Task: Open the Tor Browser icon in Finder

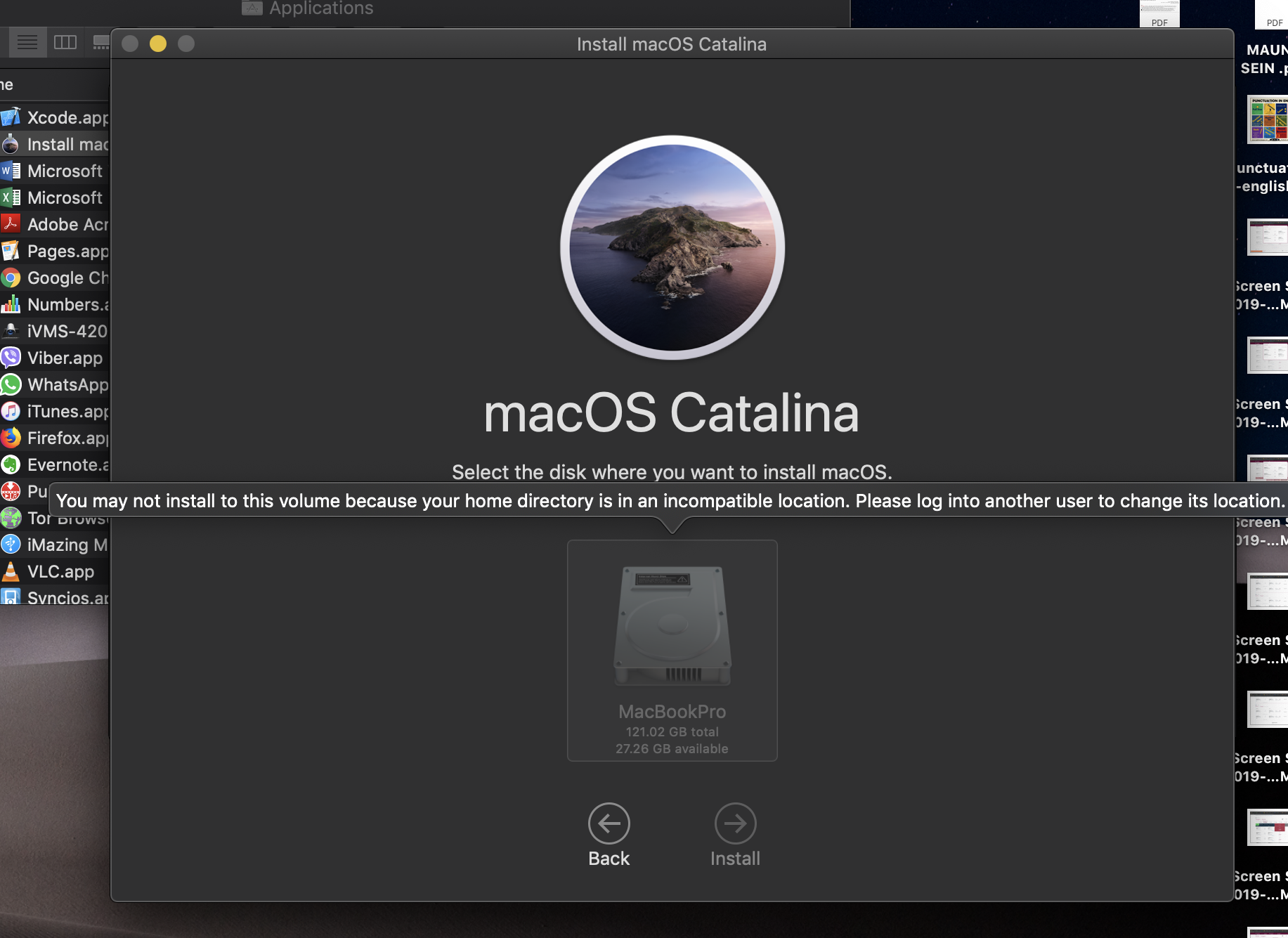Action: coord(11,518)
